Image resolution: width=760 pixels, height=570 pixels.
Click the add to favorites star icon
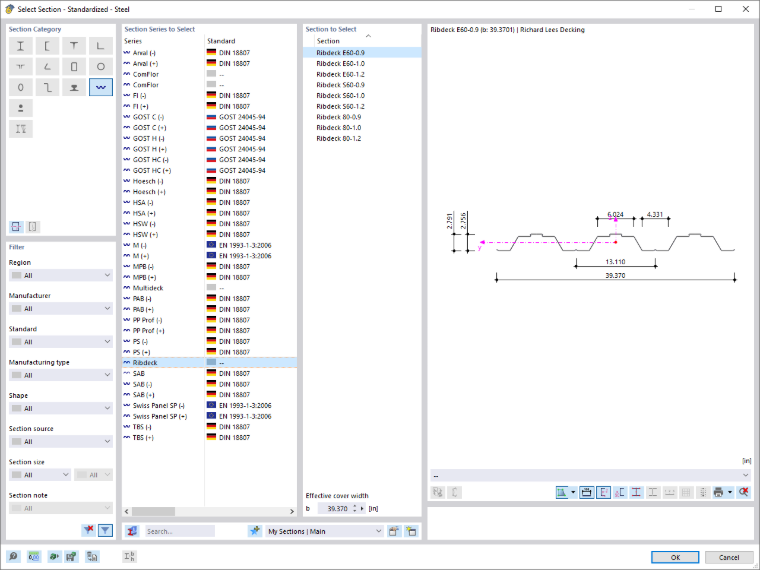pyautogui.click(x=254, y=531)
